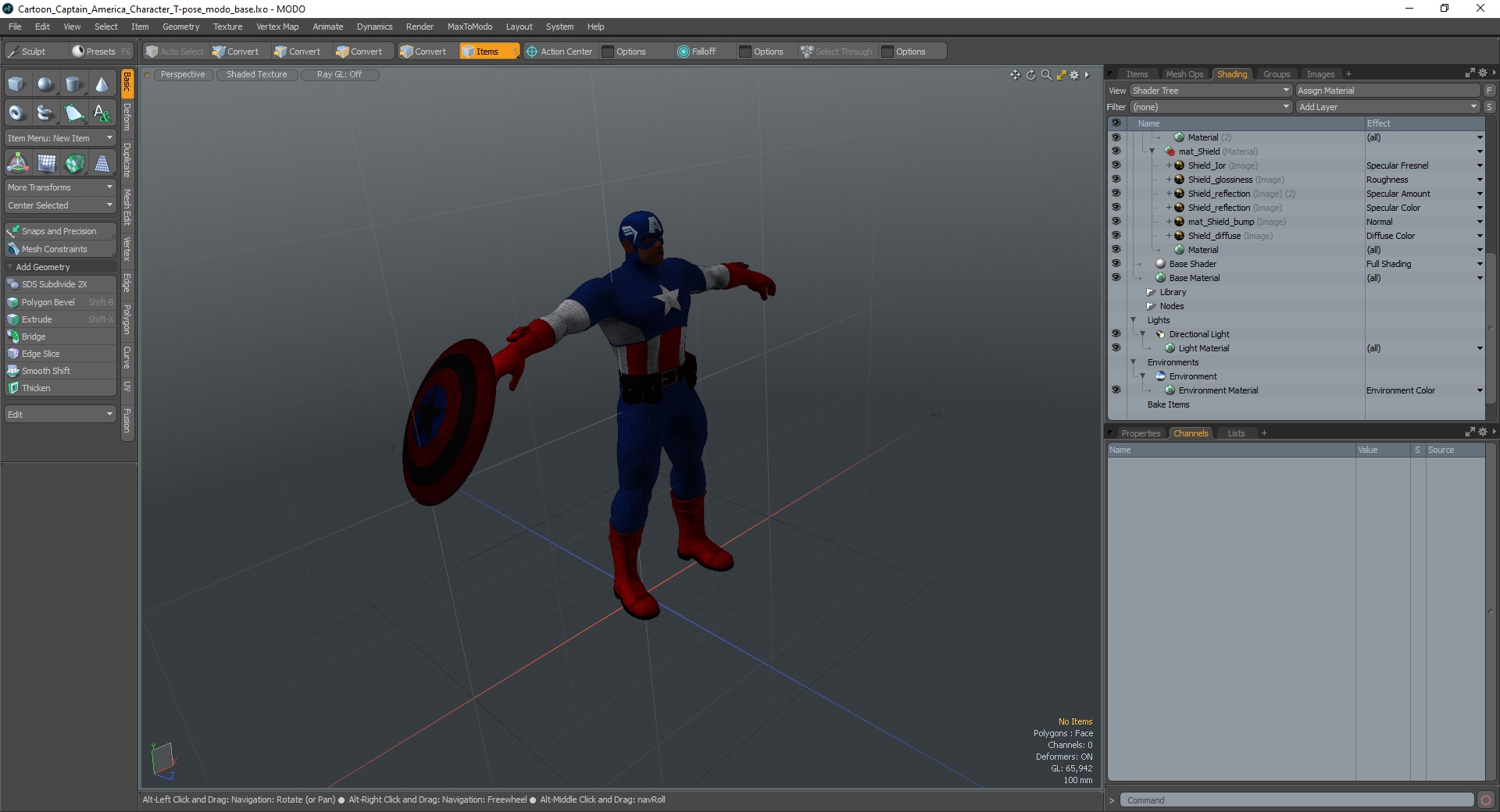Screen dimensions: 1500x812
Task: Open Center Selected dropdown
Action: (60, 205)
